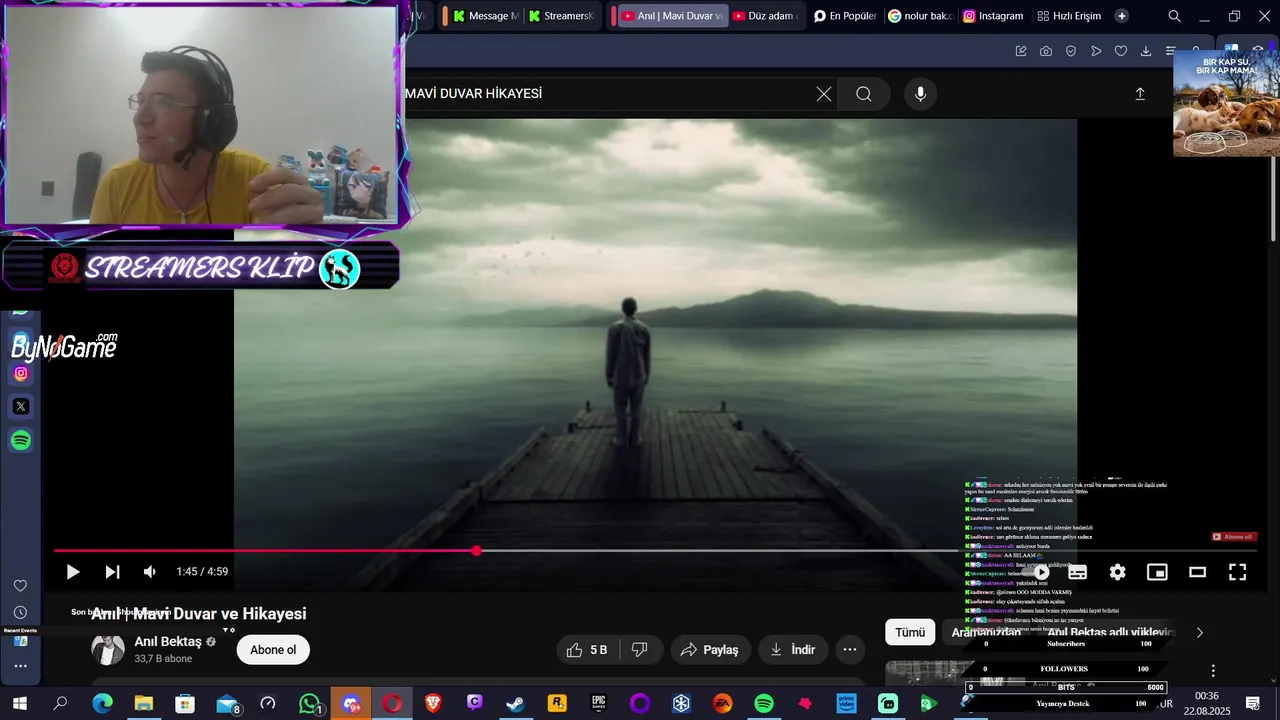Image resolution: width=1280 pixels, height=720 pixels.
Task: Open the notification center icon
Action: coord(1252,704)
